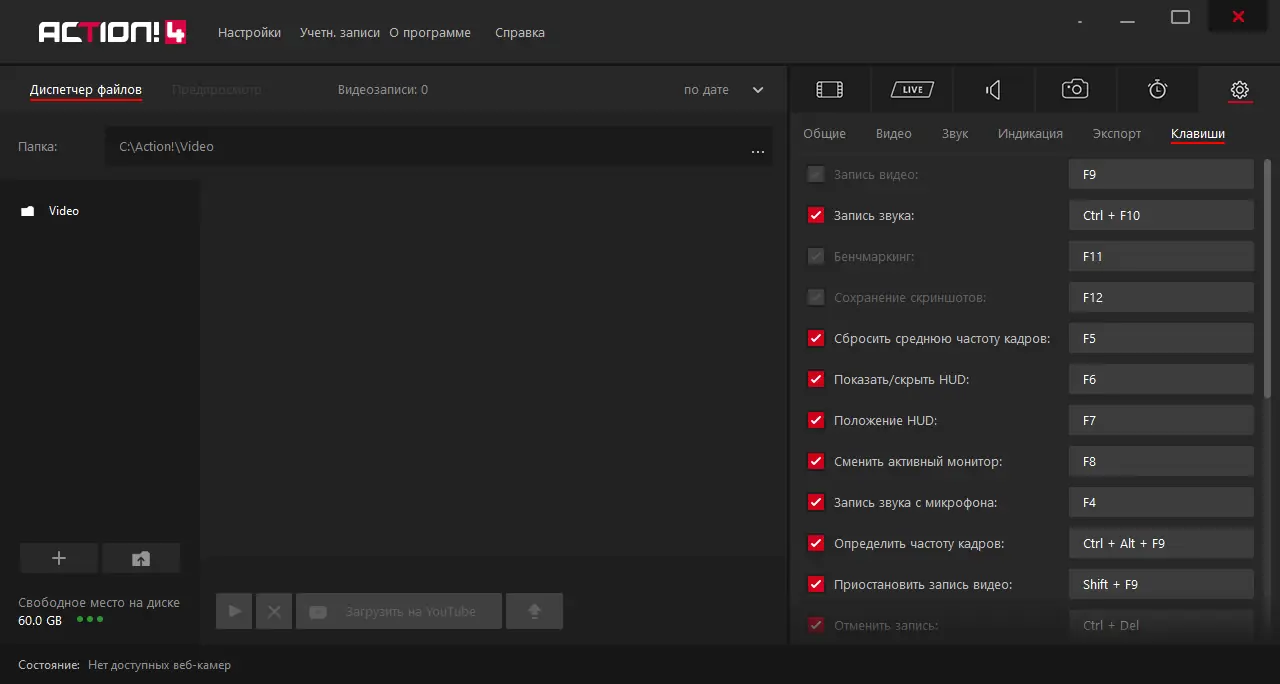This screenshot has width=1280, height=684.
Task: Toggle the Отменить запись checkbox
Action: pos(816,625)
